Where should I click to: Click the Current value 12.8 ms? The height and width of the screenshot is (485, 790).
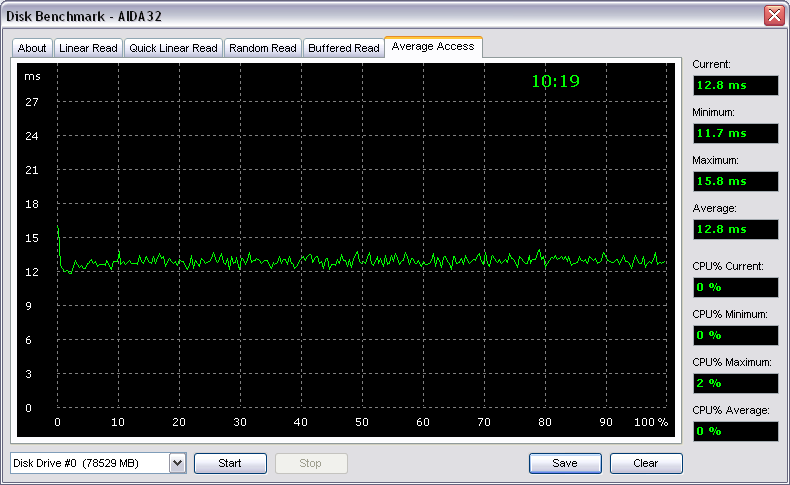[736, 85]
